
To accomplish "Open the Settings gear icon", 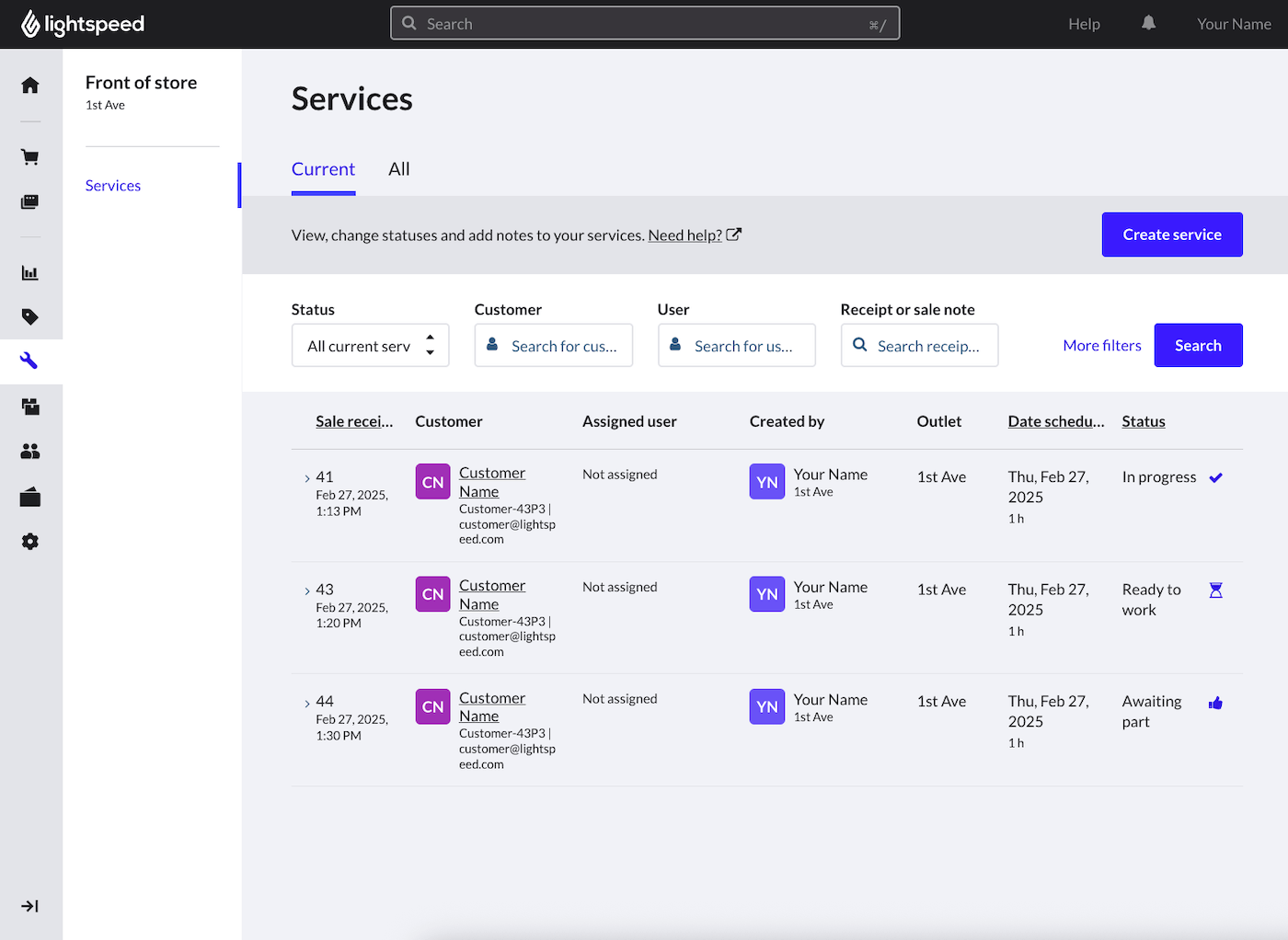I will 29,541.
